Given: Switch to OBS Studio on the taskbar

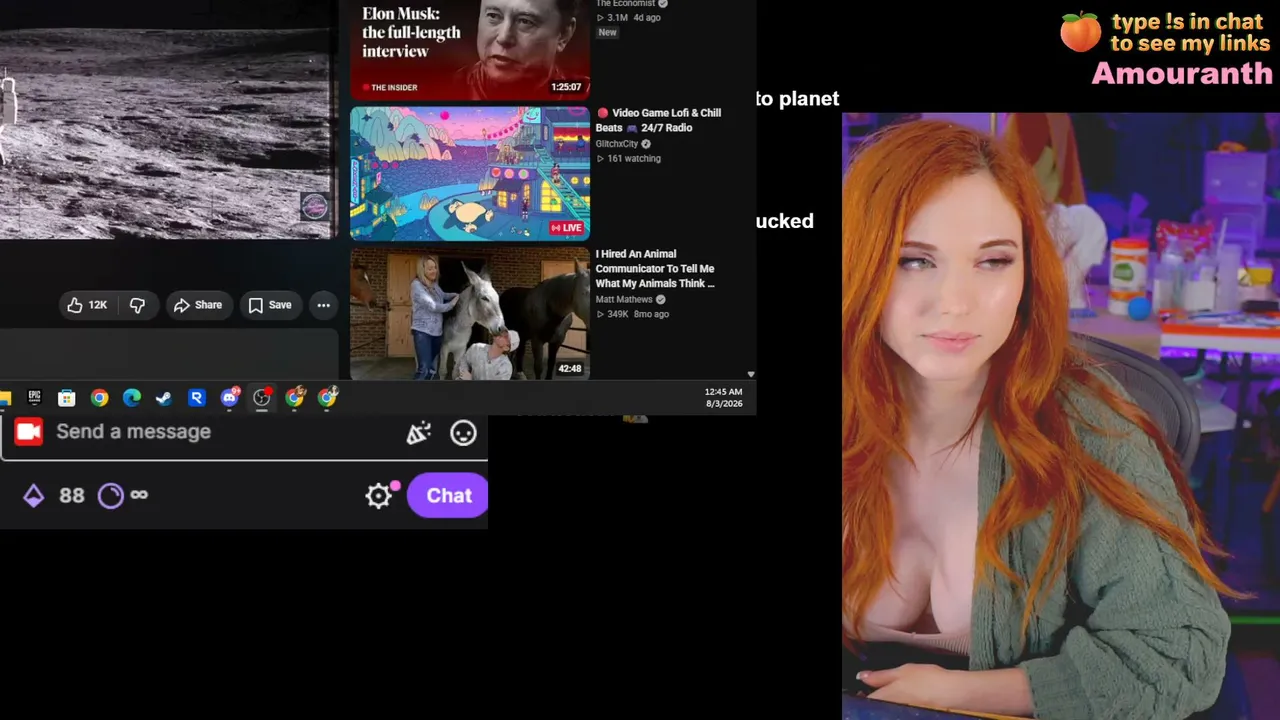Looking at the screenshot, I should tap(262, 398).
